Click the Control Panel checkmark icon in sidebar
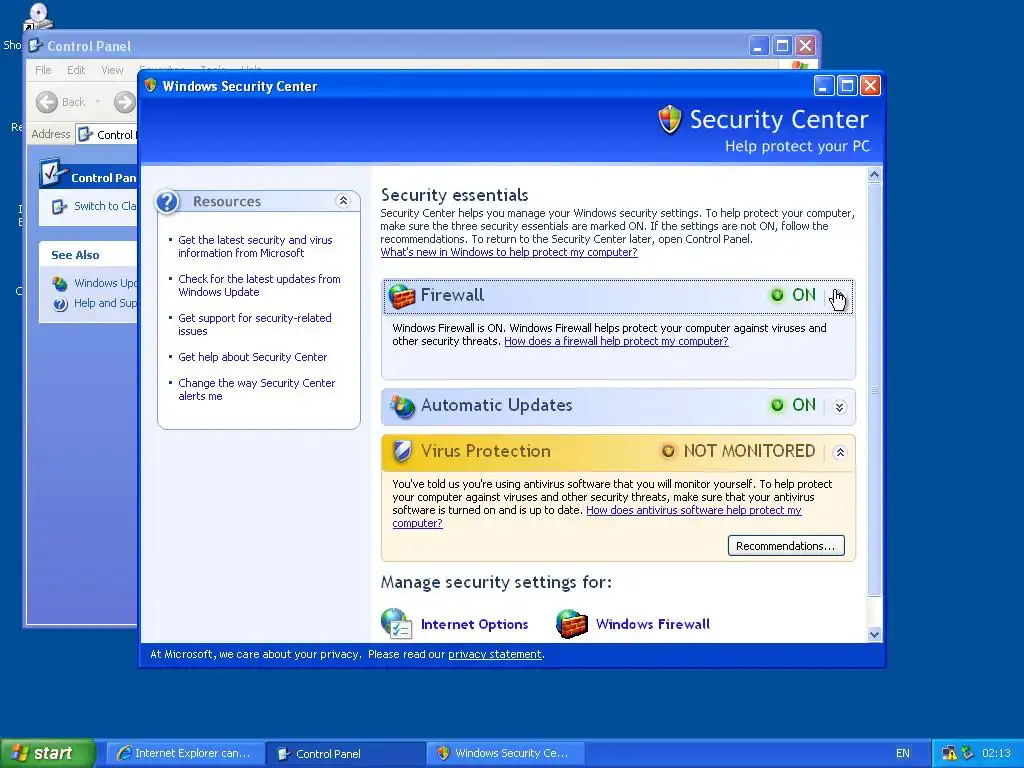The width and height of the screenshot is (1024, 768). pyautogui.click(x=52, y=172)
